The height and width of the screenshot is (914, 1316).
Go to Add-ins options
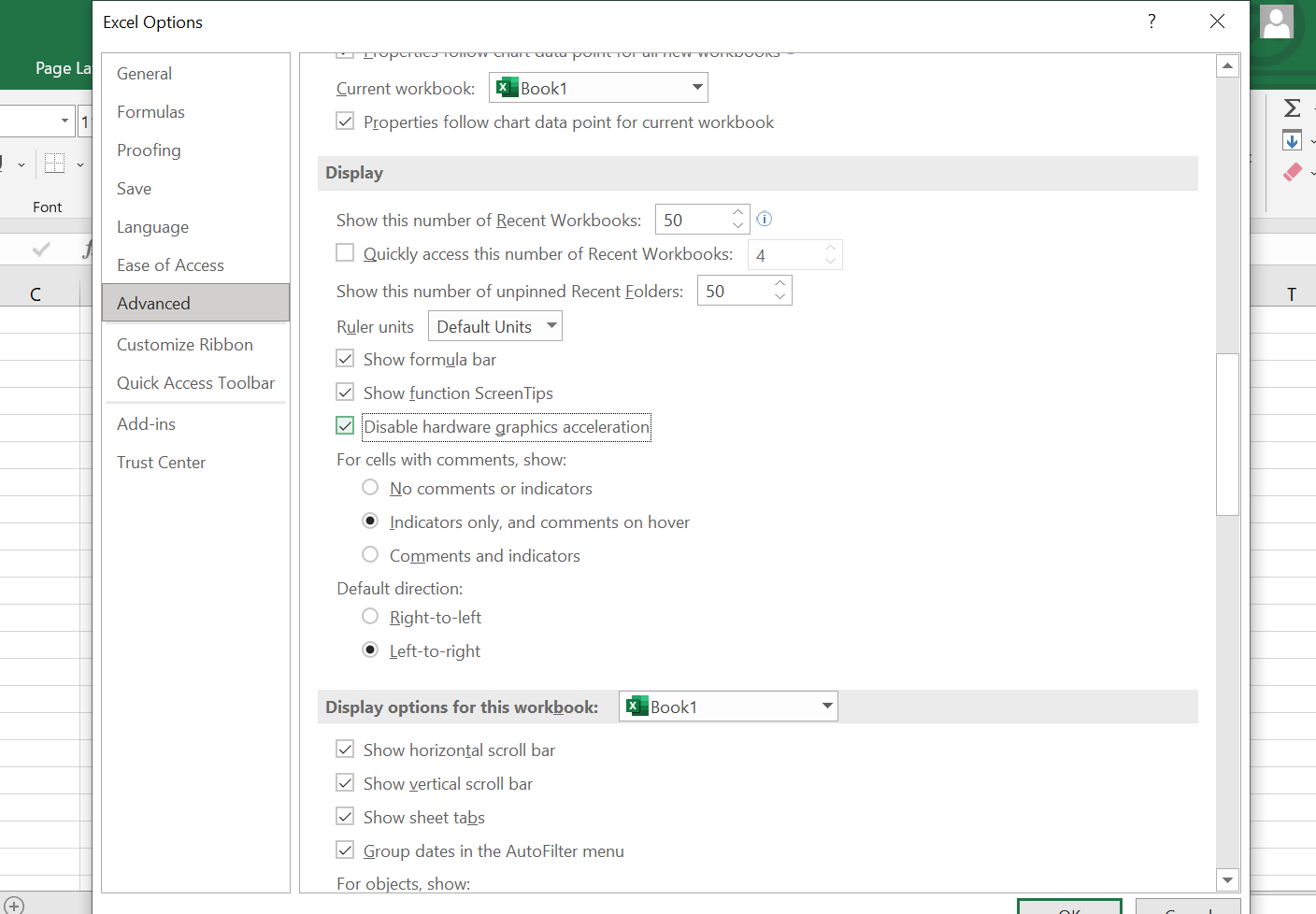coord(195,424)
